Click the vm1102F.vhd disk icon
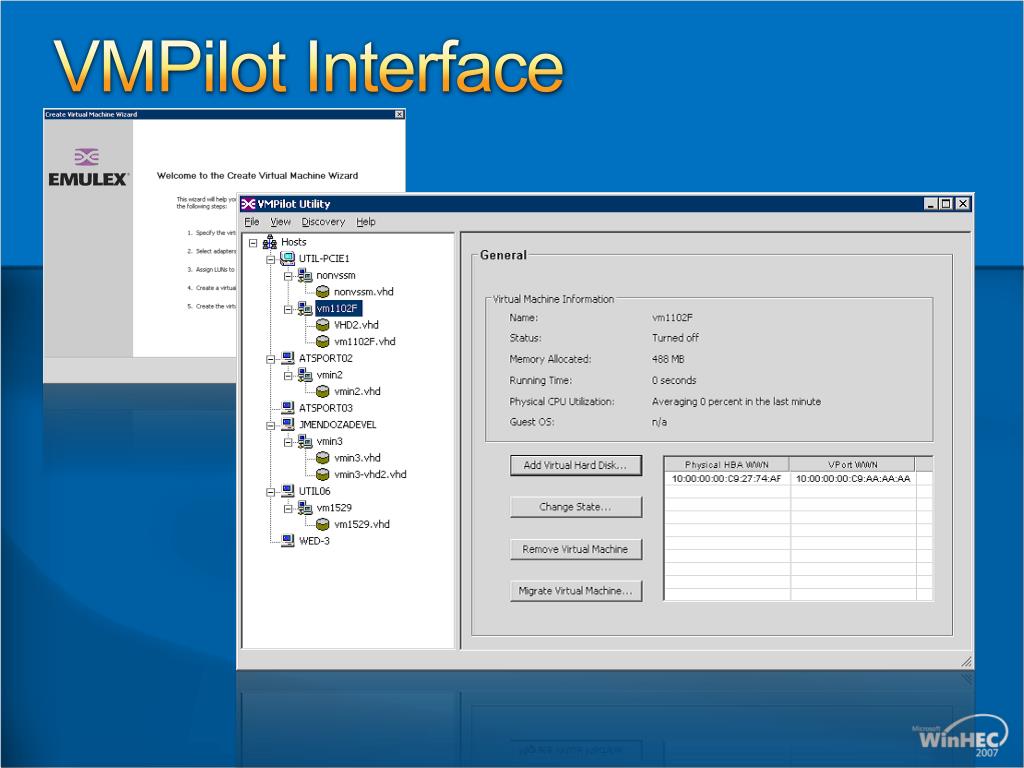The width and height of the screenshot is (1024, 768). click(x=323, y=342)
